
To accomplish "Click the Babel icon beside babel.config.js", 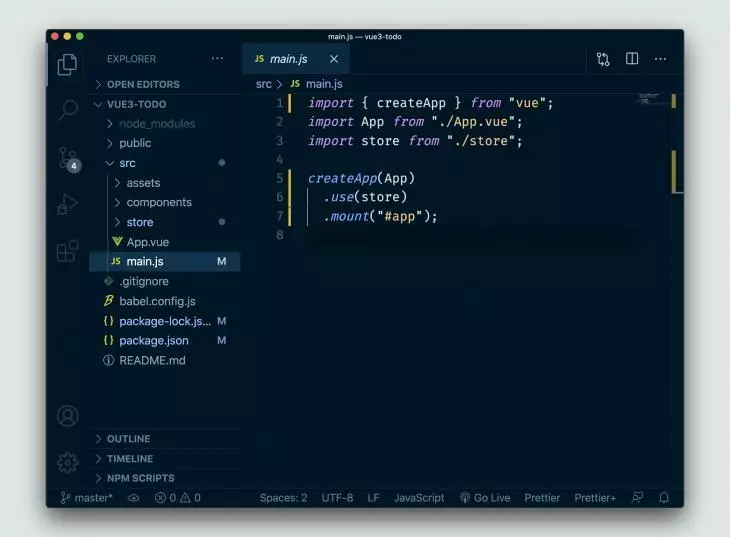I will pyautogui.click(x=108, y=301).
